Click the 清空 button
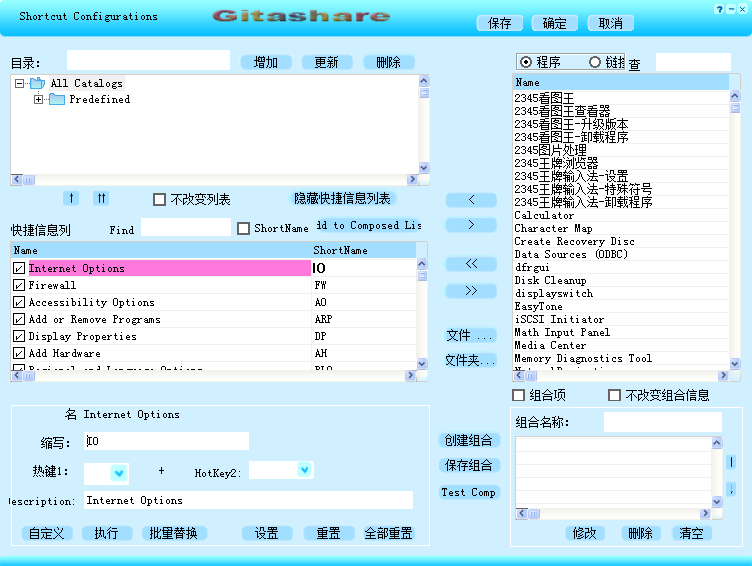 coord(691,533)
